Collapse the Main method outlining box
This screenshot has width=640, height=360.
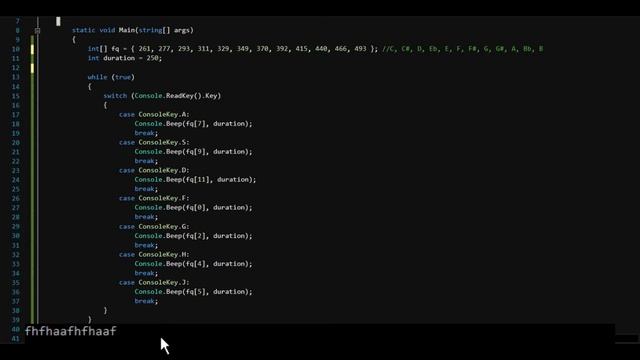[x=37, y=31]
